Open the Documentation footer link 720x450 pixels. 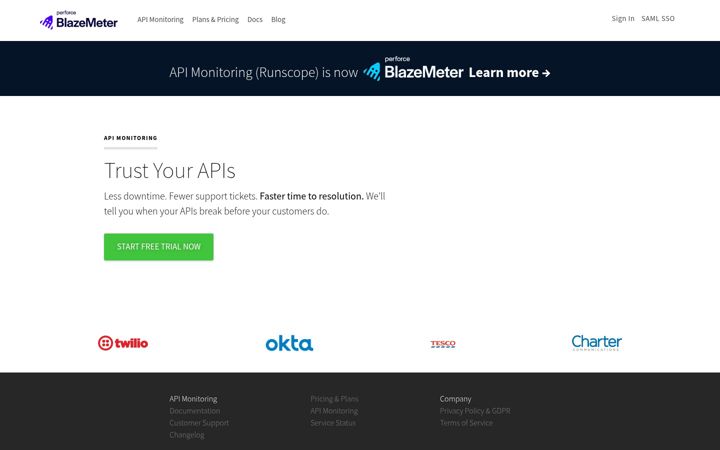click(195, 411)
